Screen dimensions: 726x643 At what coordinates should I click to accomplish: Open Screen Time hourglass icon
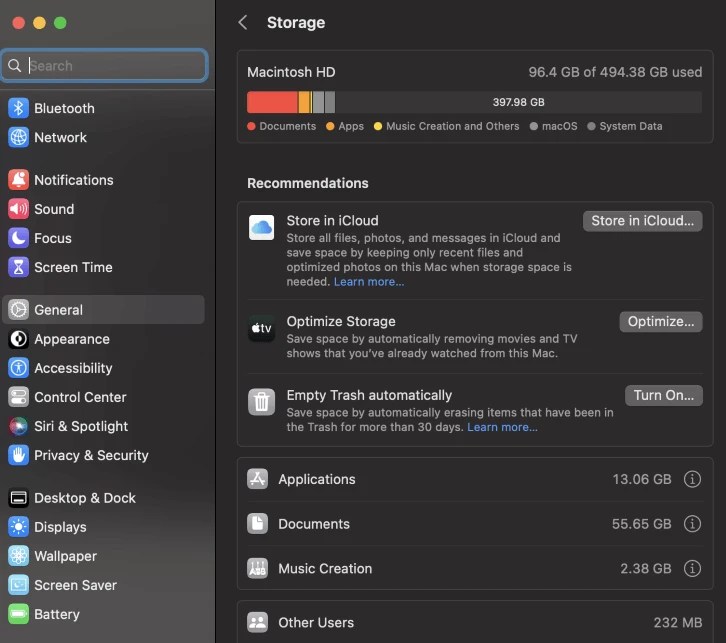19,268
